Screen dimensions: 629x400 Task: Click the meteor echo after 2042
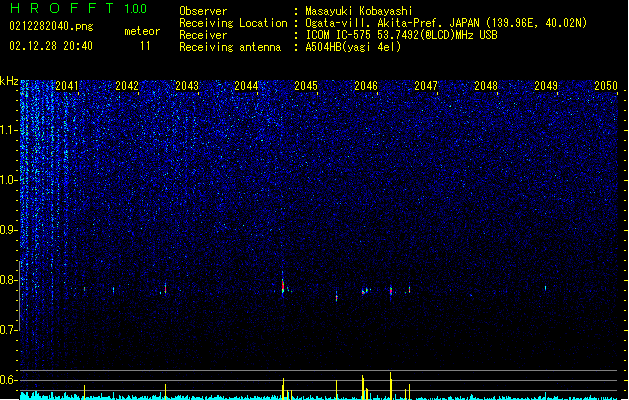click(165, 289)
